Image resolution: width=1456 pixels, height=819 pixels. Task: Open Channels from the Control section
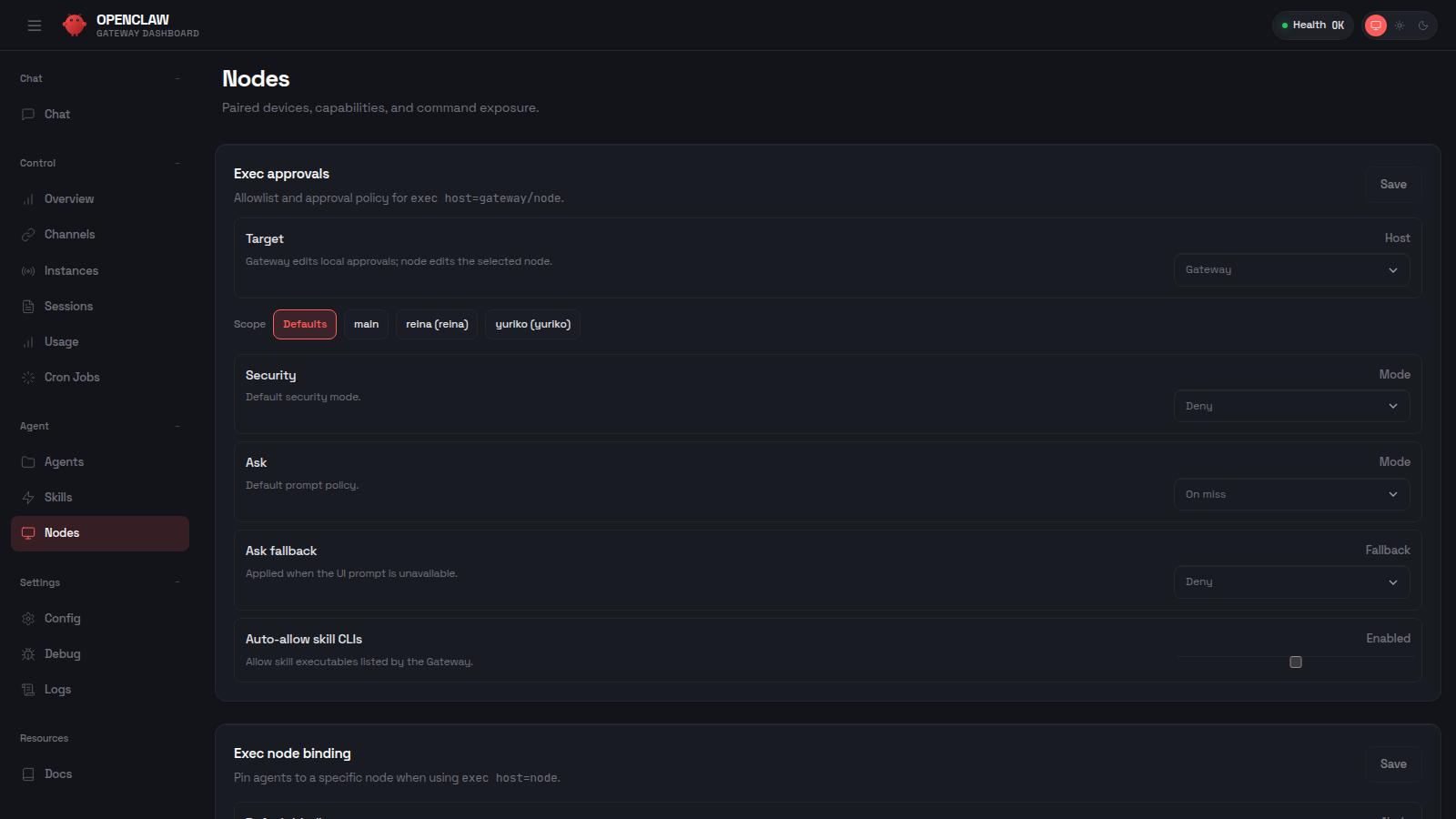69,234
